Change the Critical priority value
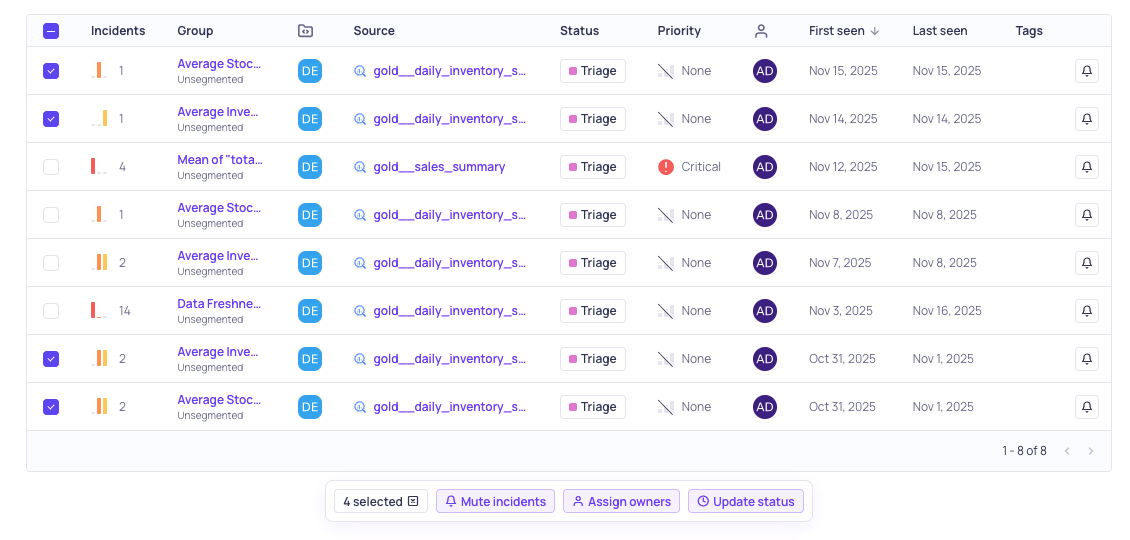The height and width of the screenshot is (540, 1130). [690, 167]
